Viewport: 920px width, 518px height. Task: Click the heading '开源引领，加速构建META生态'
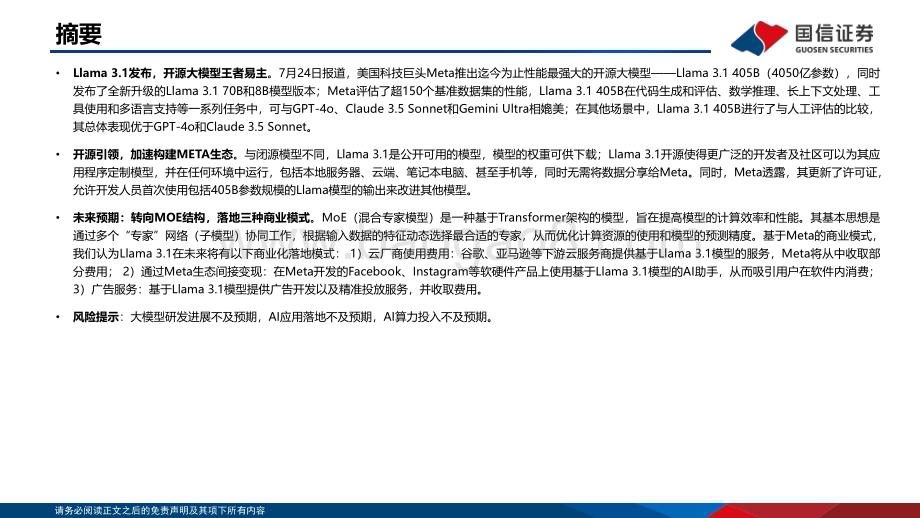point(153,154)
